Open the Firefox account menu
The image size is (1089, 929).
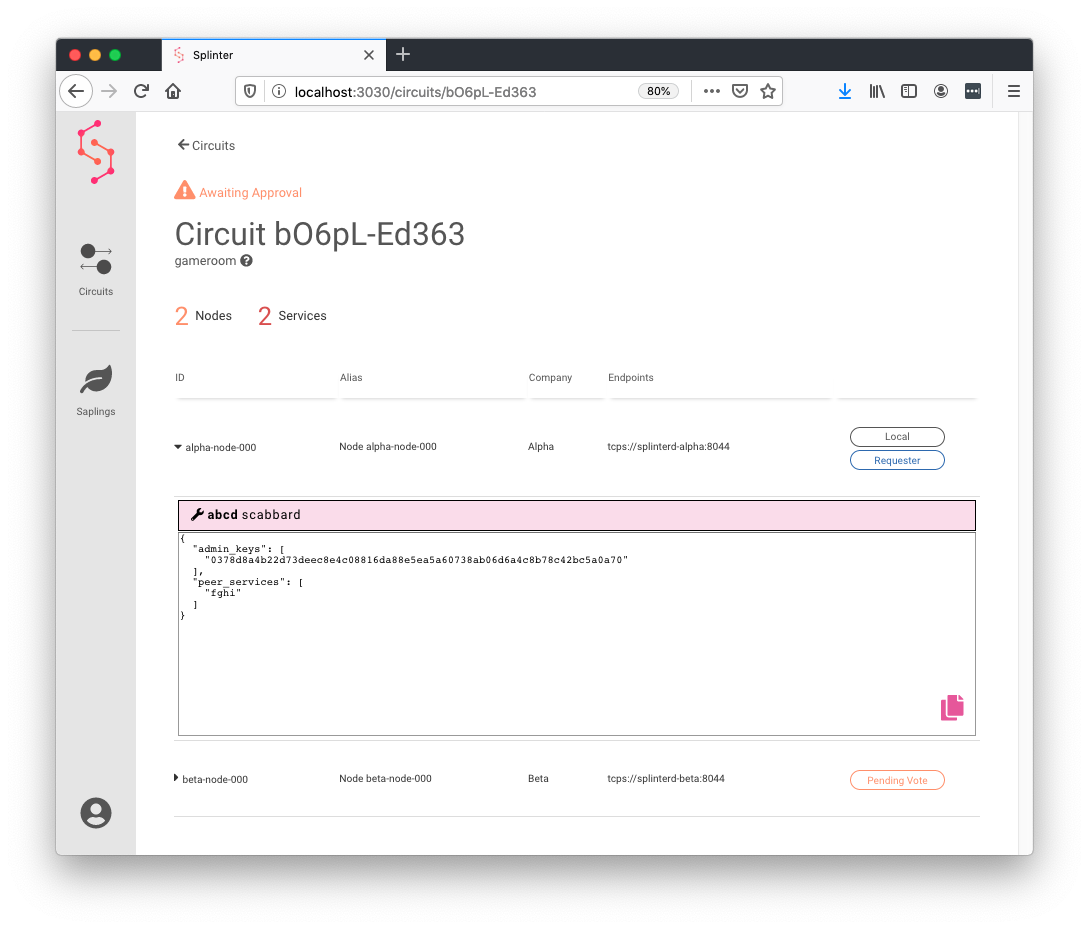[940, 91]
